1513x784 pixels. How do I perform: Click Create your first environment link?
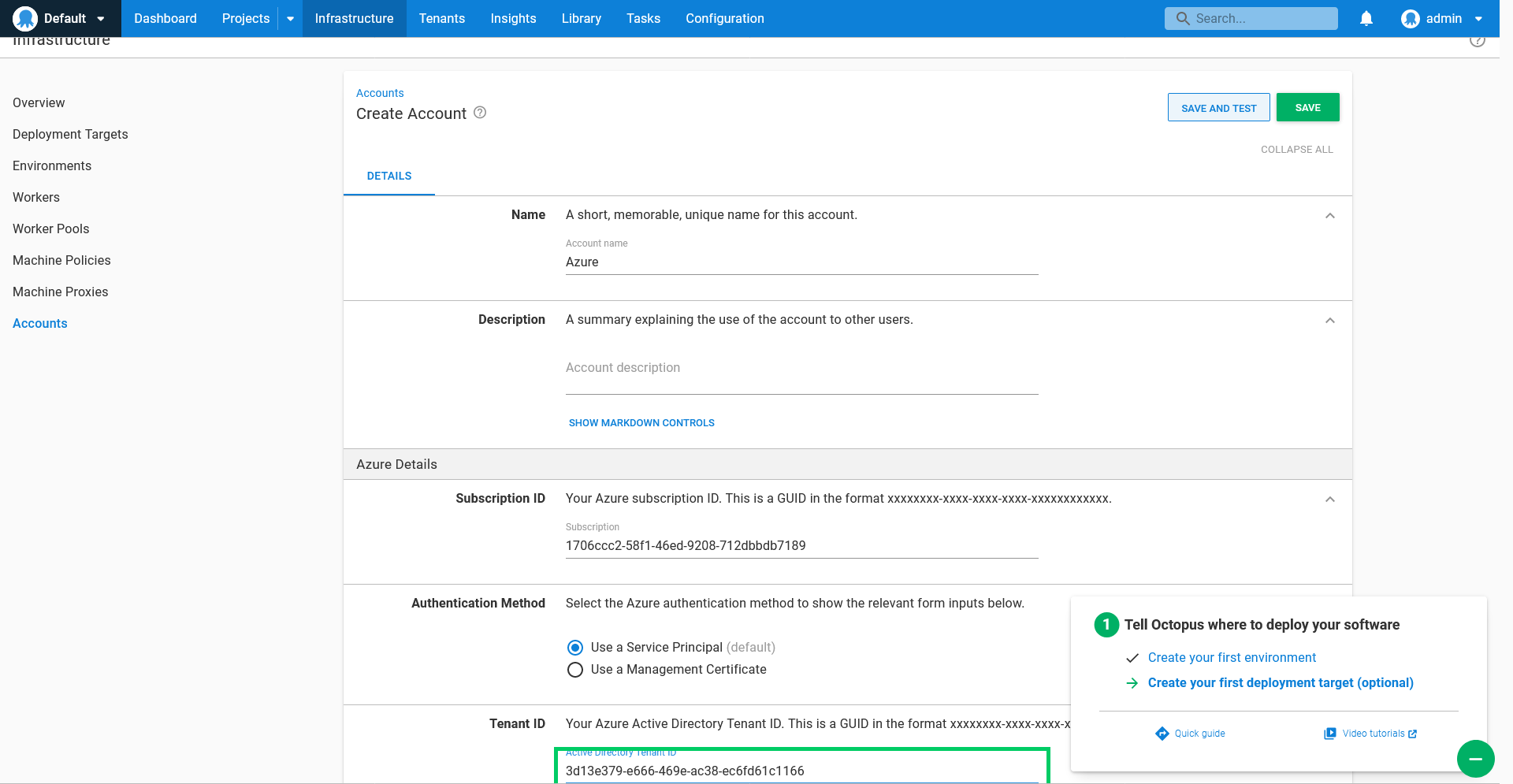click(x=1232, y=657)
